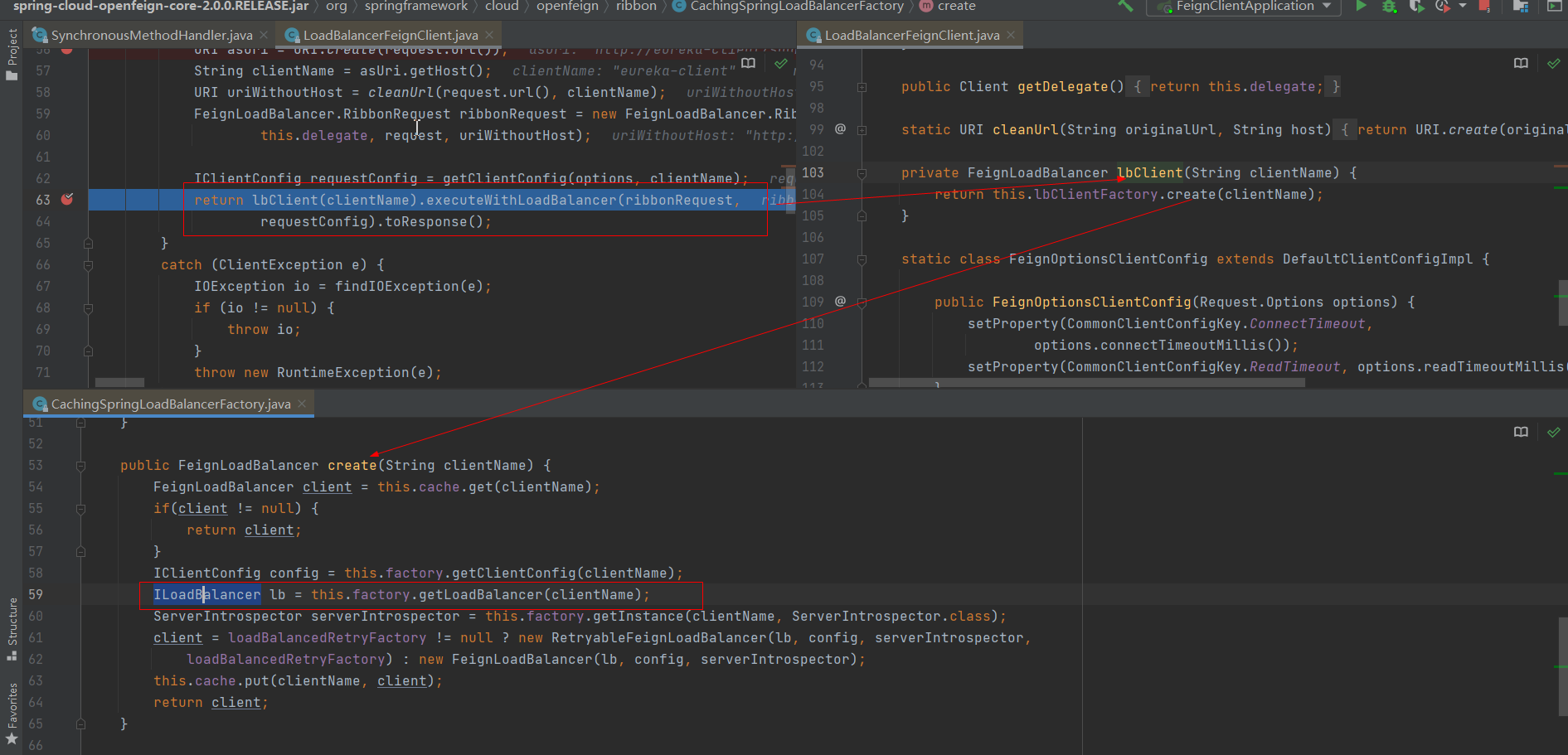Collapse the if block fold at line 55

(80, 509)
